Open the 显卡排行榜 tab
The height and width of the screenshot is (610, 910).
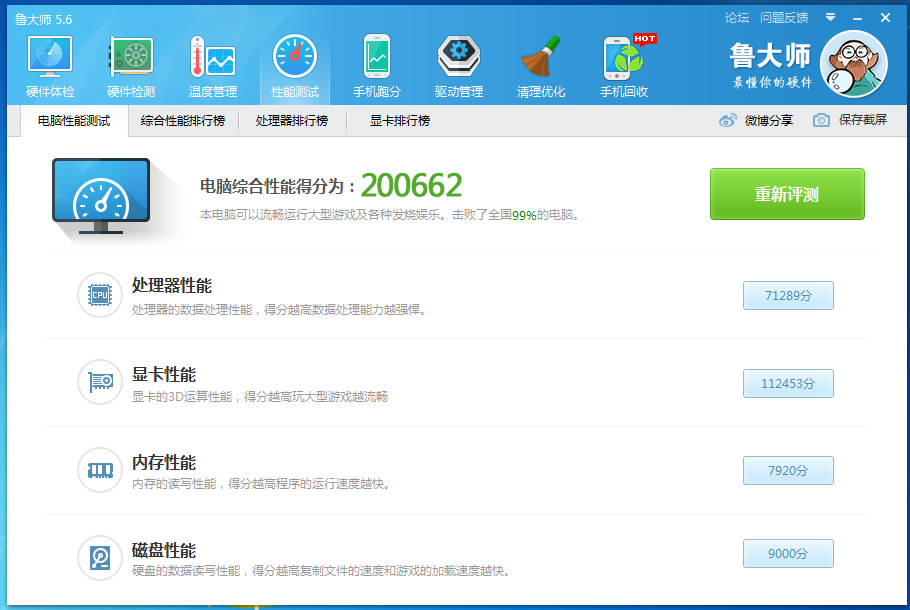(399, 121)
